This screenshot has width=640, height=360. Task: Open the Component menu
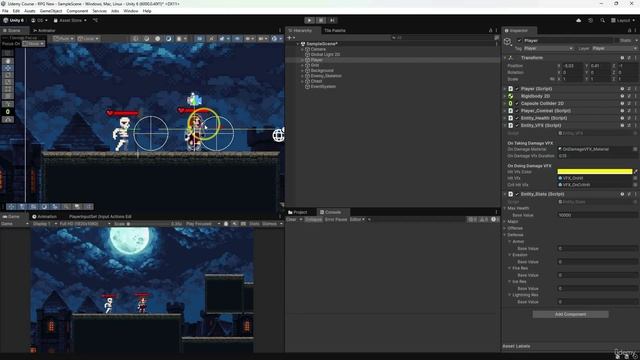[x=77, y=11]
